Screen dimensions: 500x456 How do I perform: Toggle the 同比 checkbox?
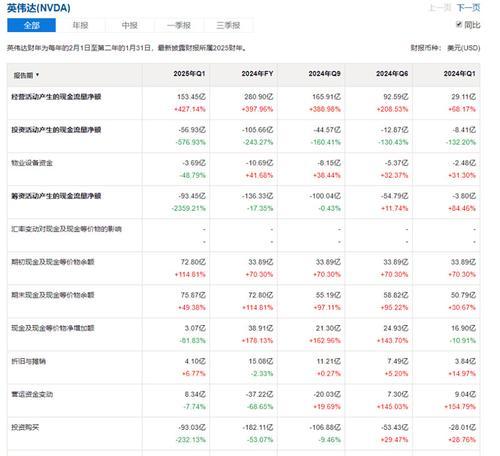(459, 24)
